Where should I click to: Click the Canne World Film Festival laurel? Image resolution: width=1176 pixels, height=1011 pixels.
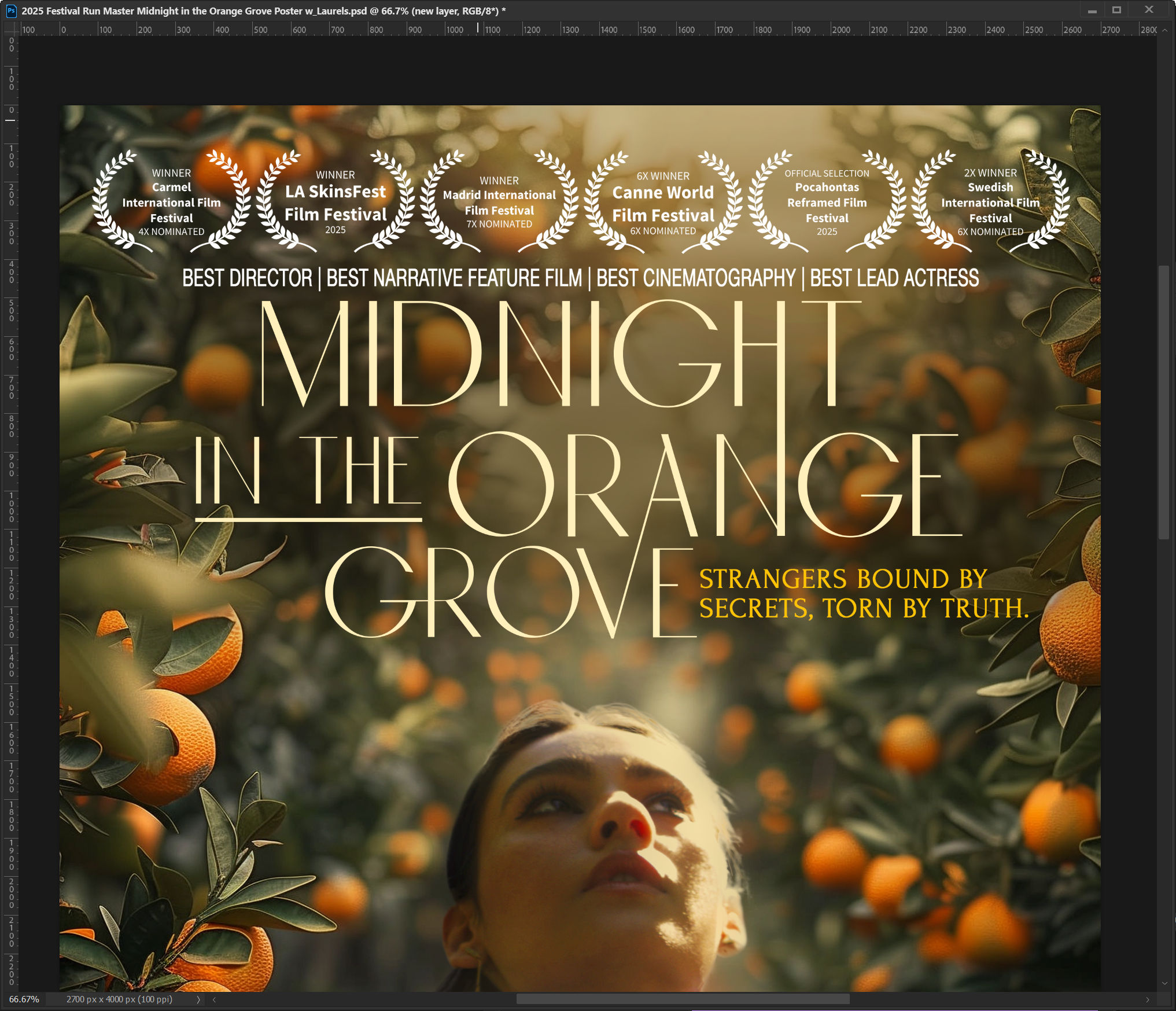click(x=663, y=203)
